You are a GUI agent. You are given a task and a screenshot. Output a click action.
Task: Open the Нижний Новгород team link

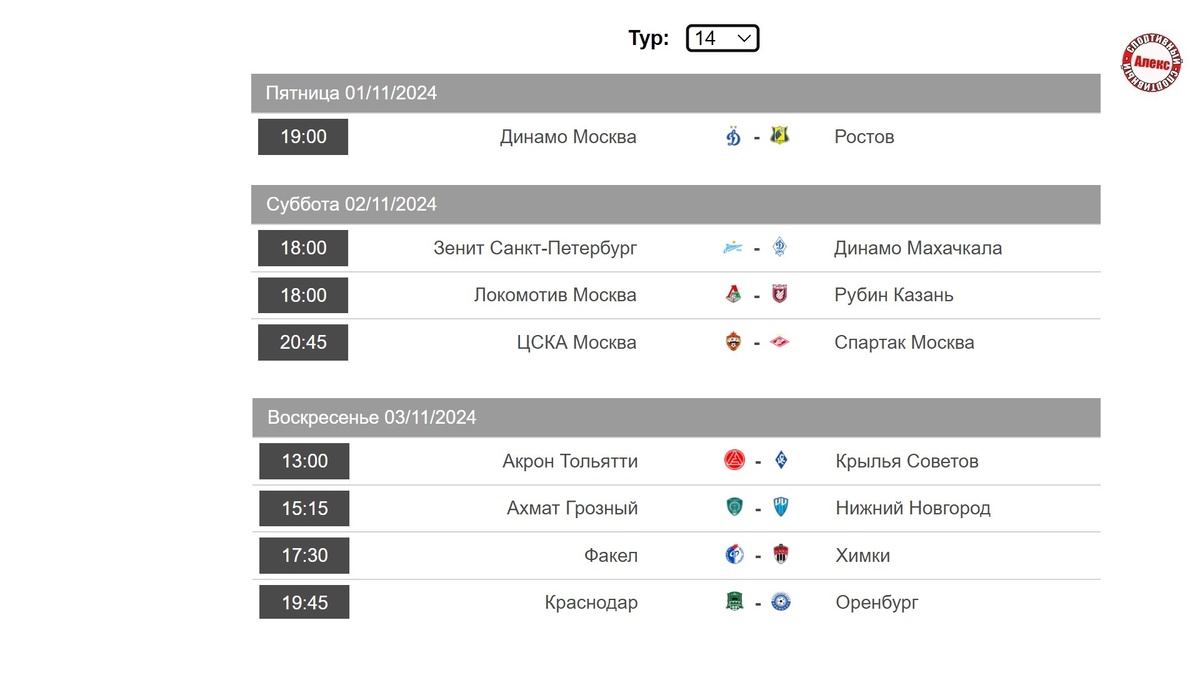pyautogui.click(x=913, y=508)
